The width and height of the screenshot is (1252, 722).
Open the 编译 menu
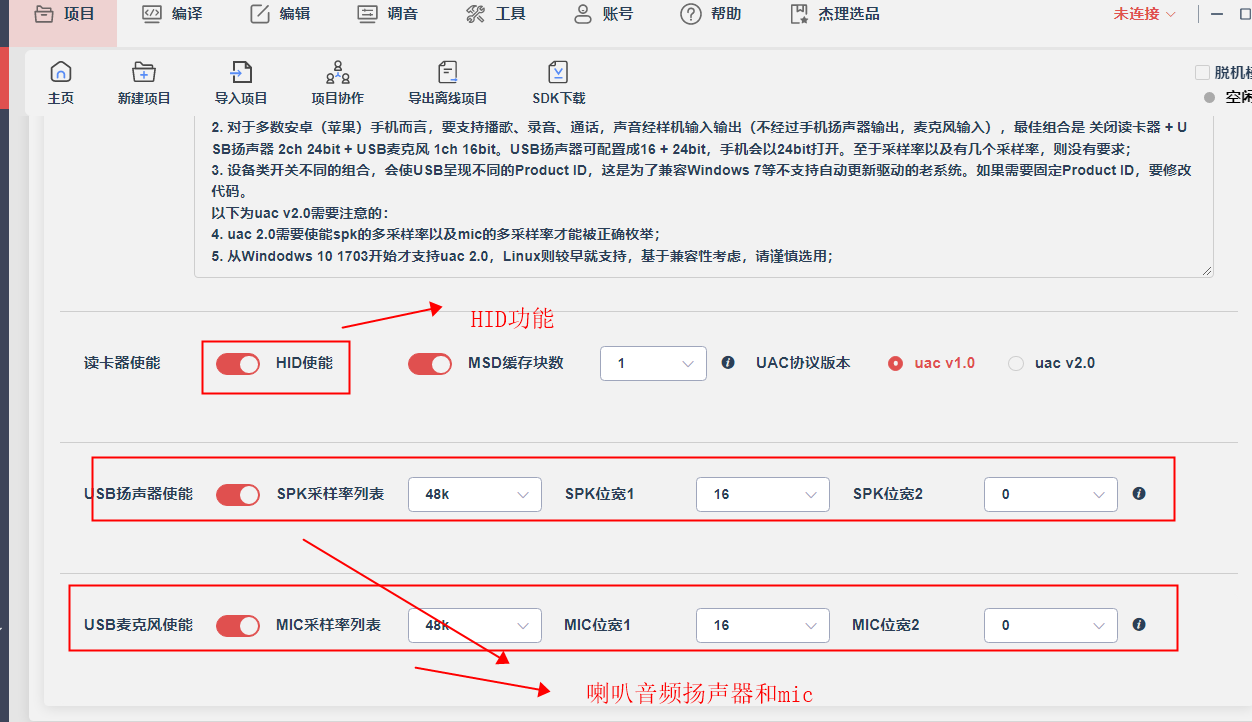coord(171,14)
